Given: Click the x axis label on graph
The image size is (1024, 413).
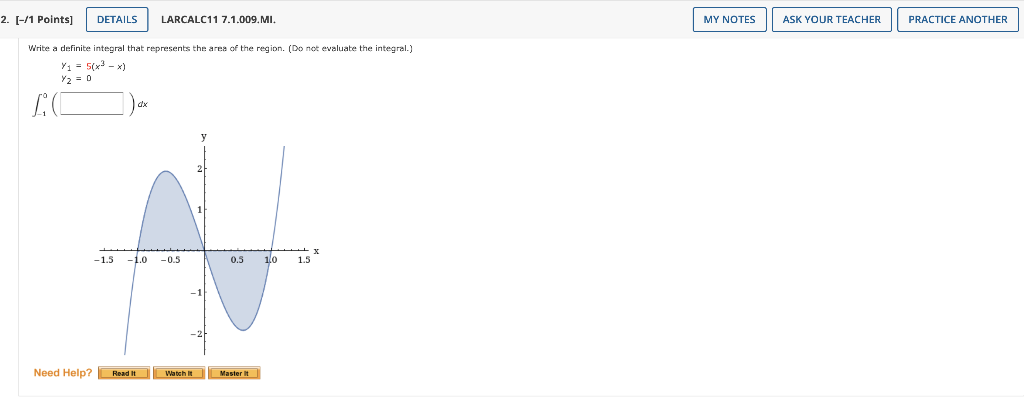Looking at the screenshot, I should click(316, 250).
